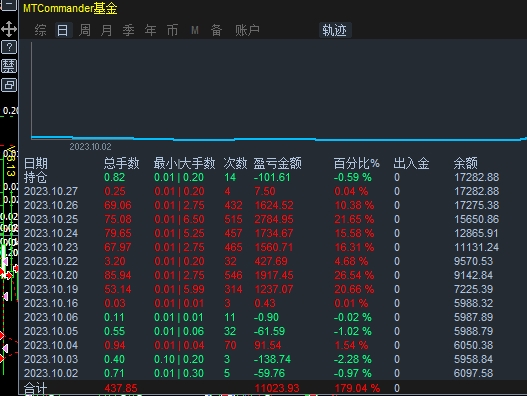Click total percentage 179.04 %

point(357,388)
